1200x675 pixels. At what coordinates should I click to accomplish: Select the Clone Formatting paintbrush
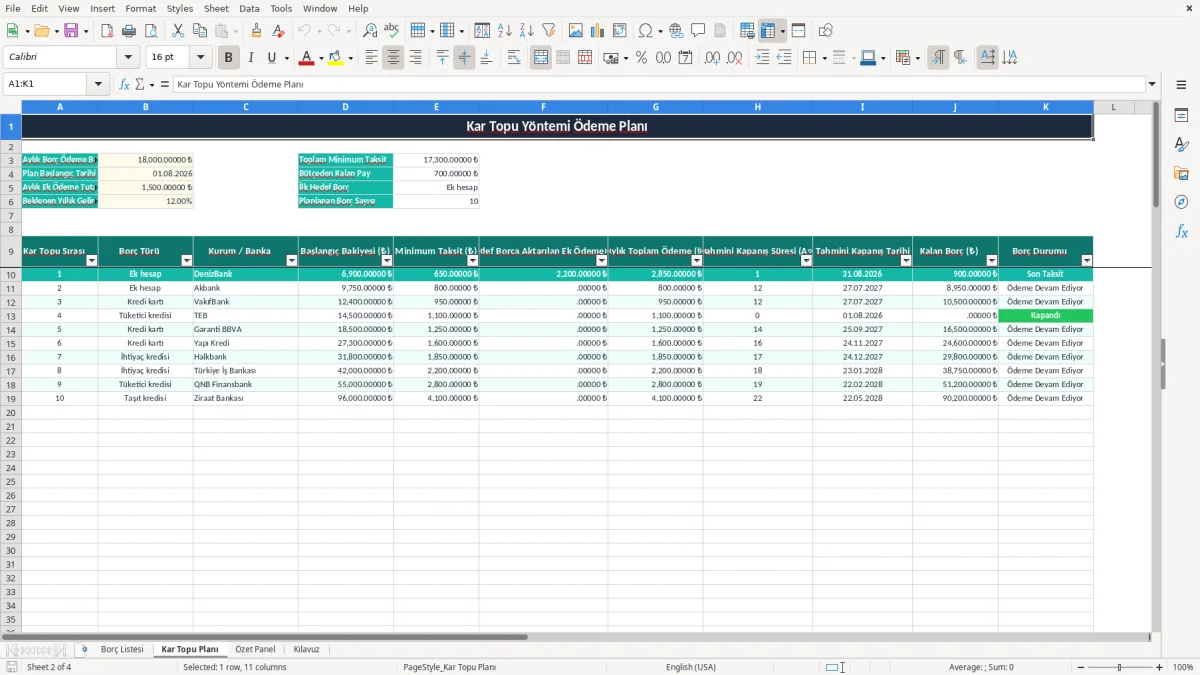[x=257, y=31]
